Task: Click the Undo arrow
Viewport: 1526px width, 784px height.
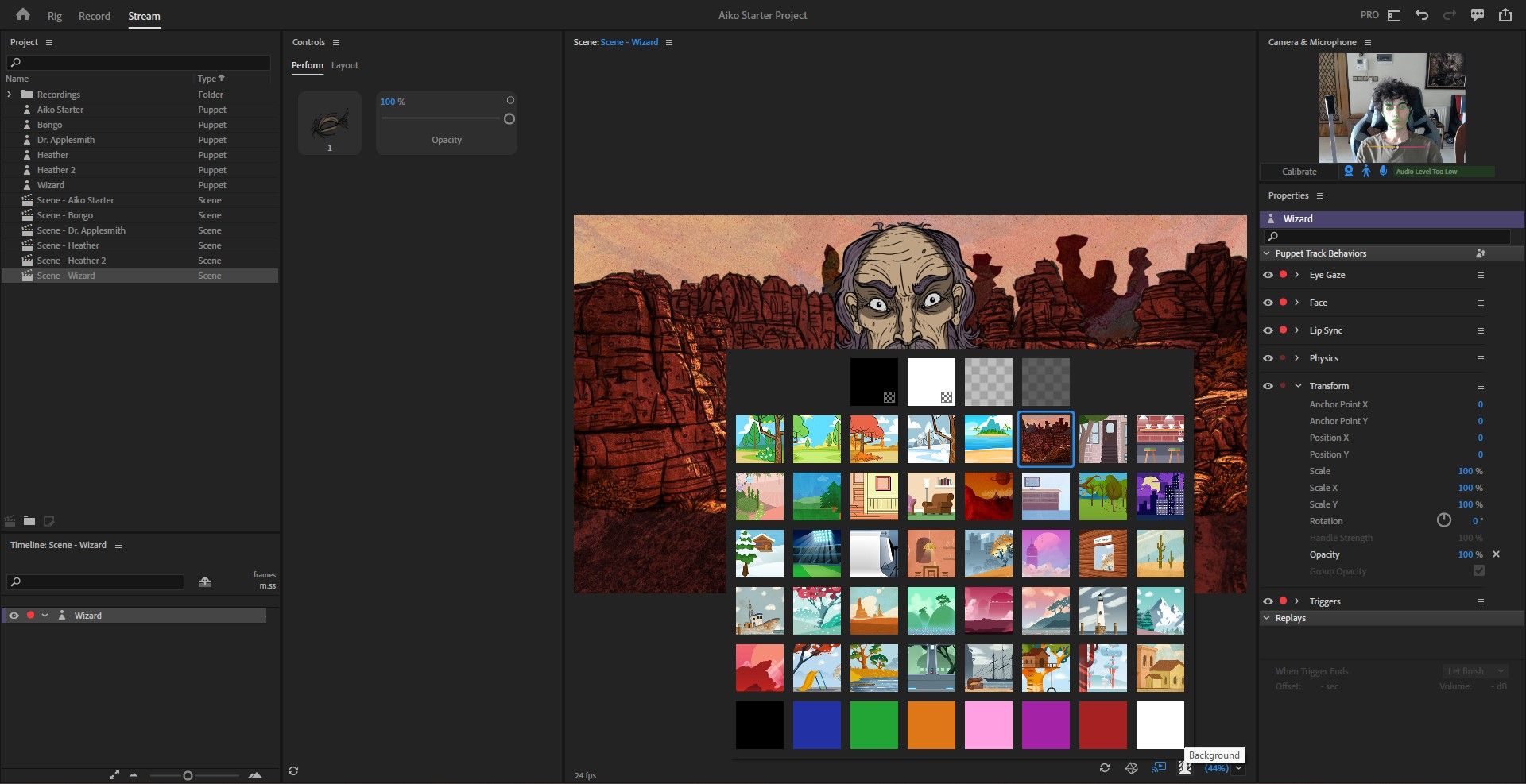Action: click(1421, 14)
